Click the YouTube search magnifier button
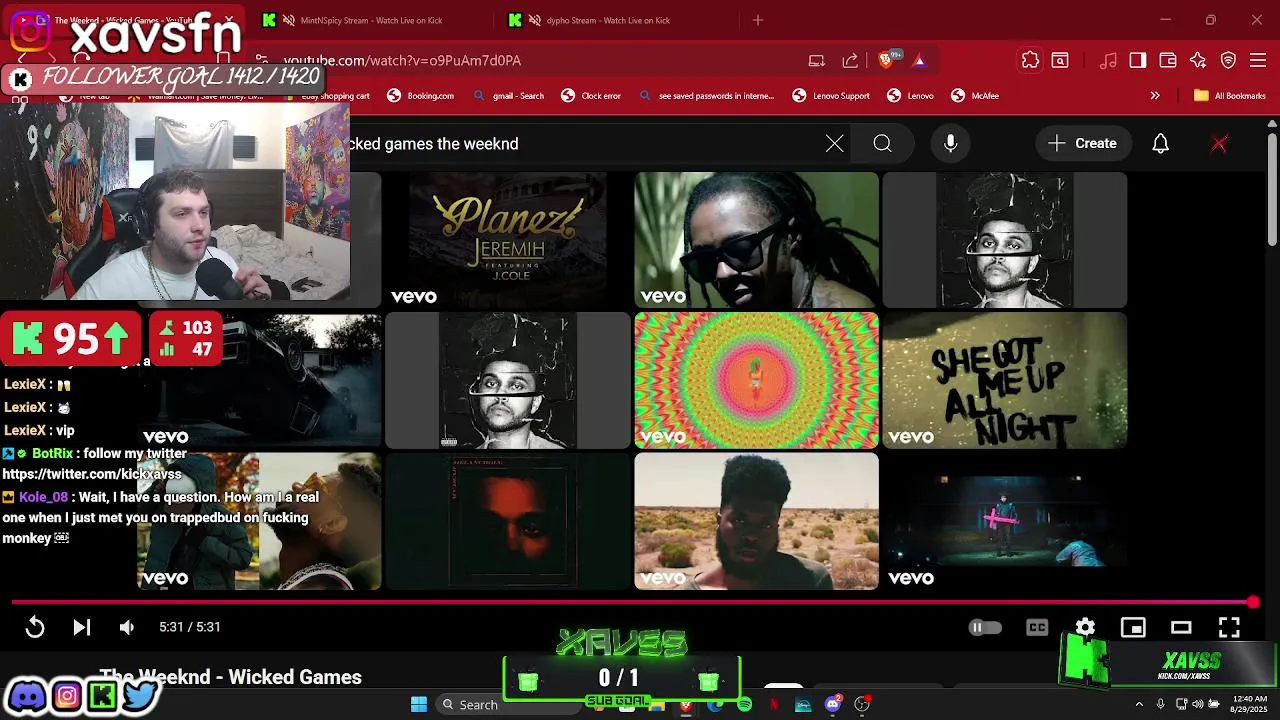Image resolution: width=1280 pixels, height=720 pixels. tap(882, 144)
